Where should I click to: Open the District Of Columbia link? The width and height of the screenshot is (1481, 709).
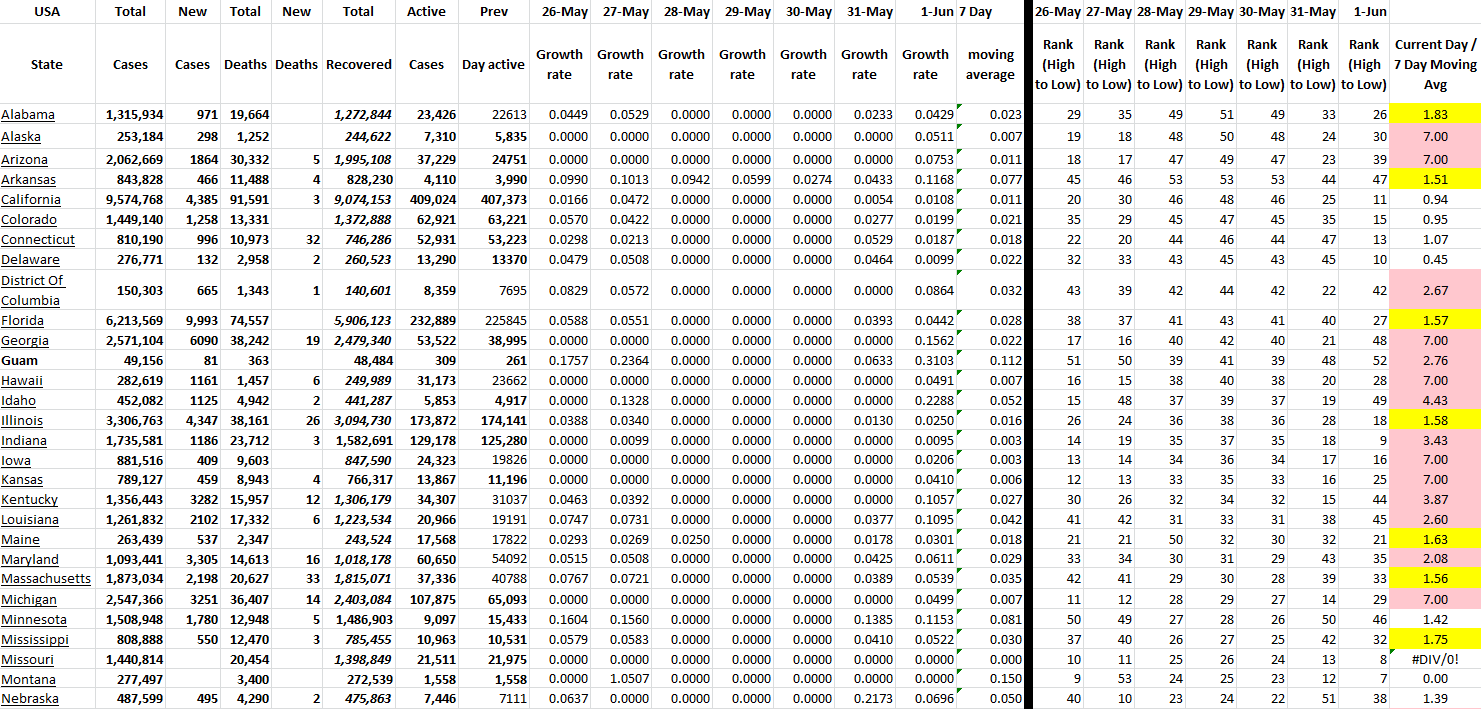(x=32, y=290)
